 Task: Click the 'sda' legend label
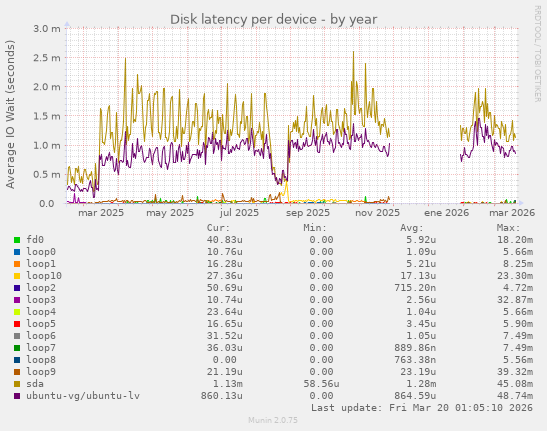click(x=35, y=384)
